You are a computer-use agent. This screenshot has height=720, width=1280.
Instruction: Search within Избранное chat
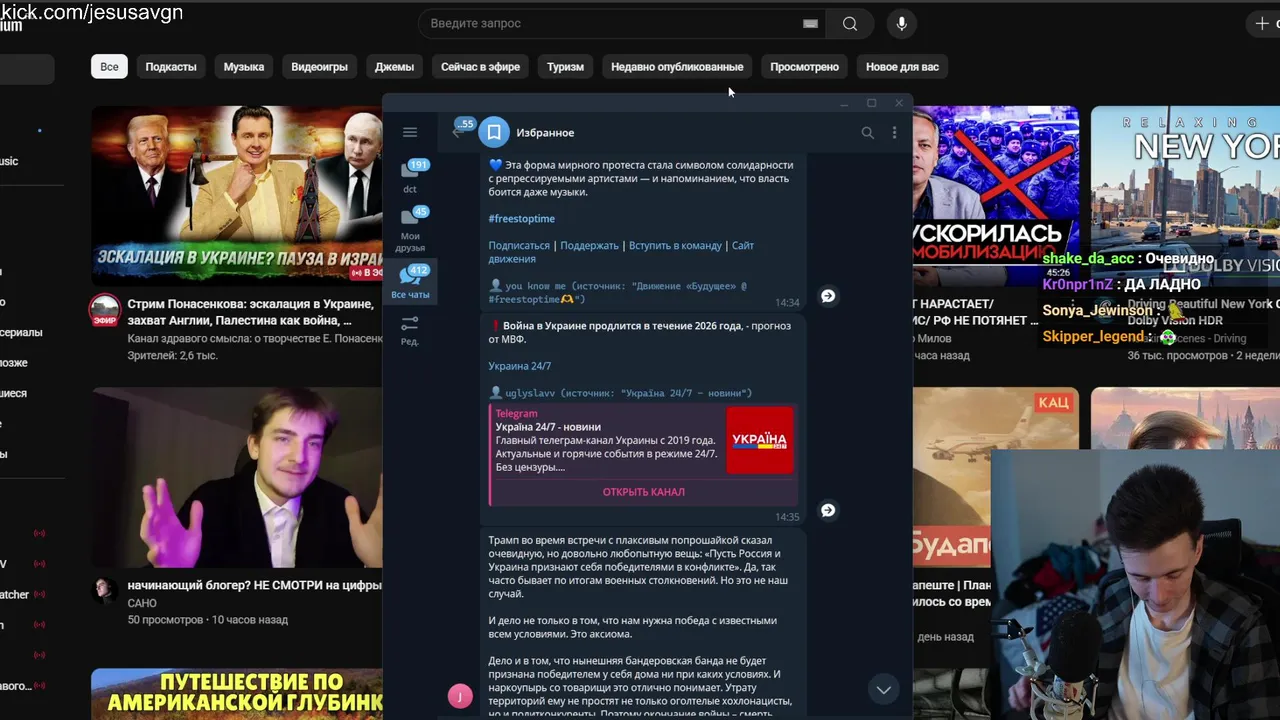(867, 132)
